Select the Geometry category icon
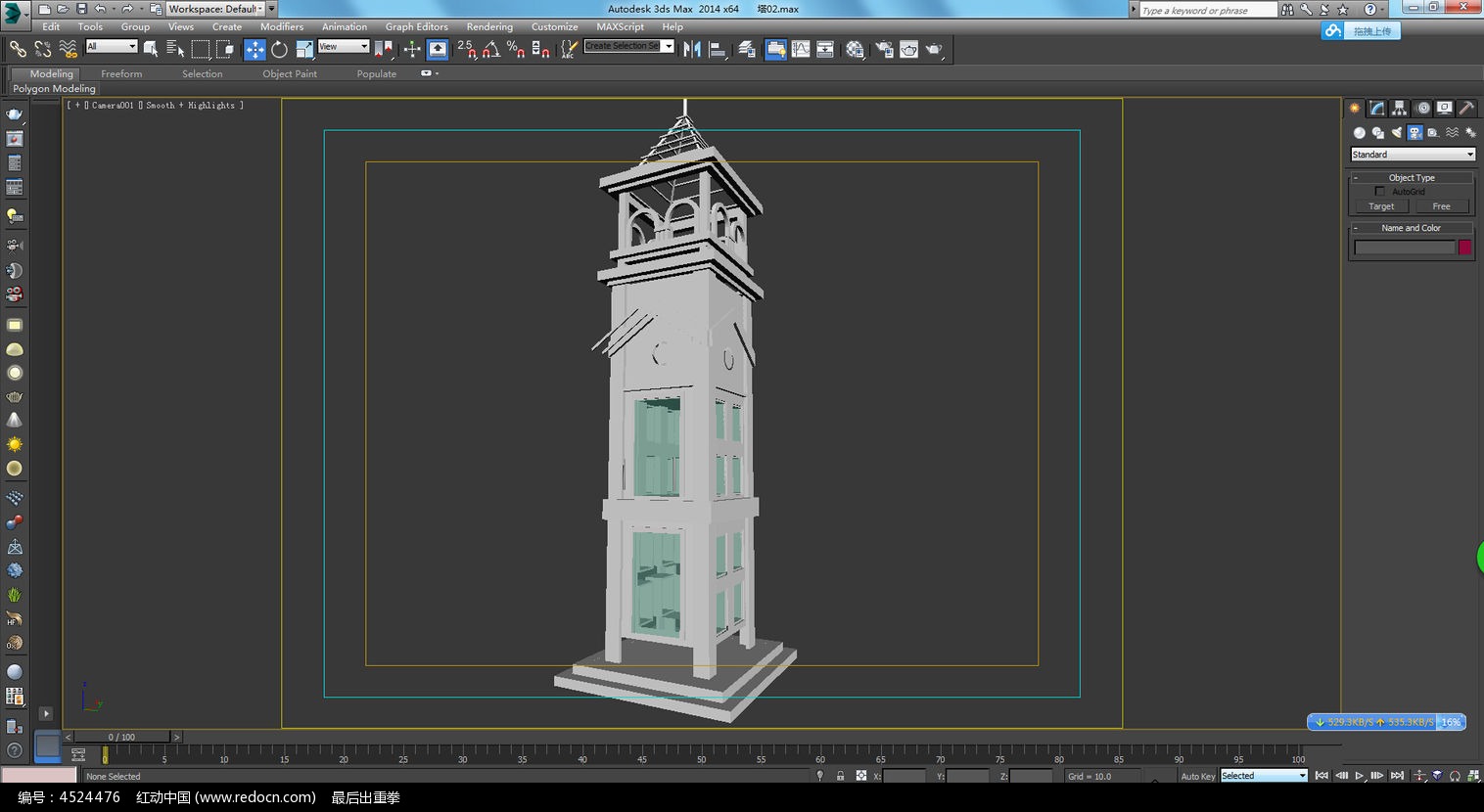Image resolution: width=1484 pixels, height=812 pixels. [1359, 133]
